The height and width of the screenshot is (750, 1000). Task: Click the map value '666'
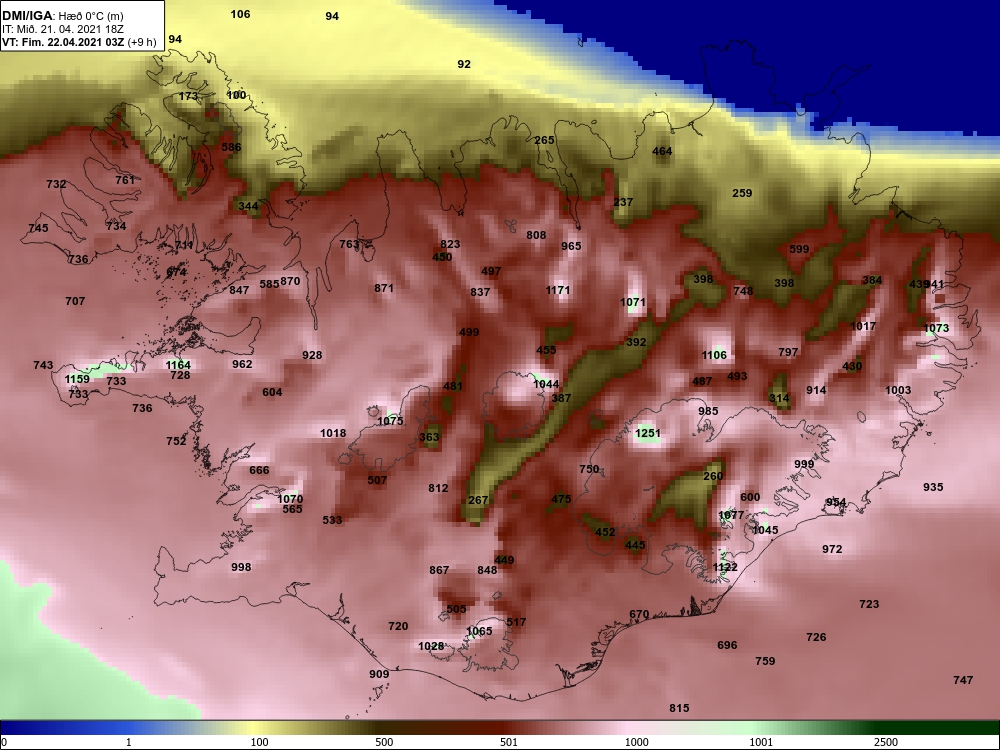pyautogui.click(x=259, y=470)
